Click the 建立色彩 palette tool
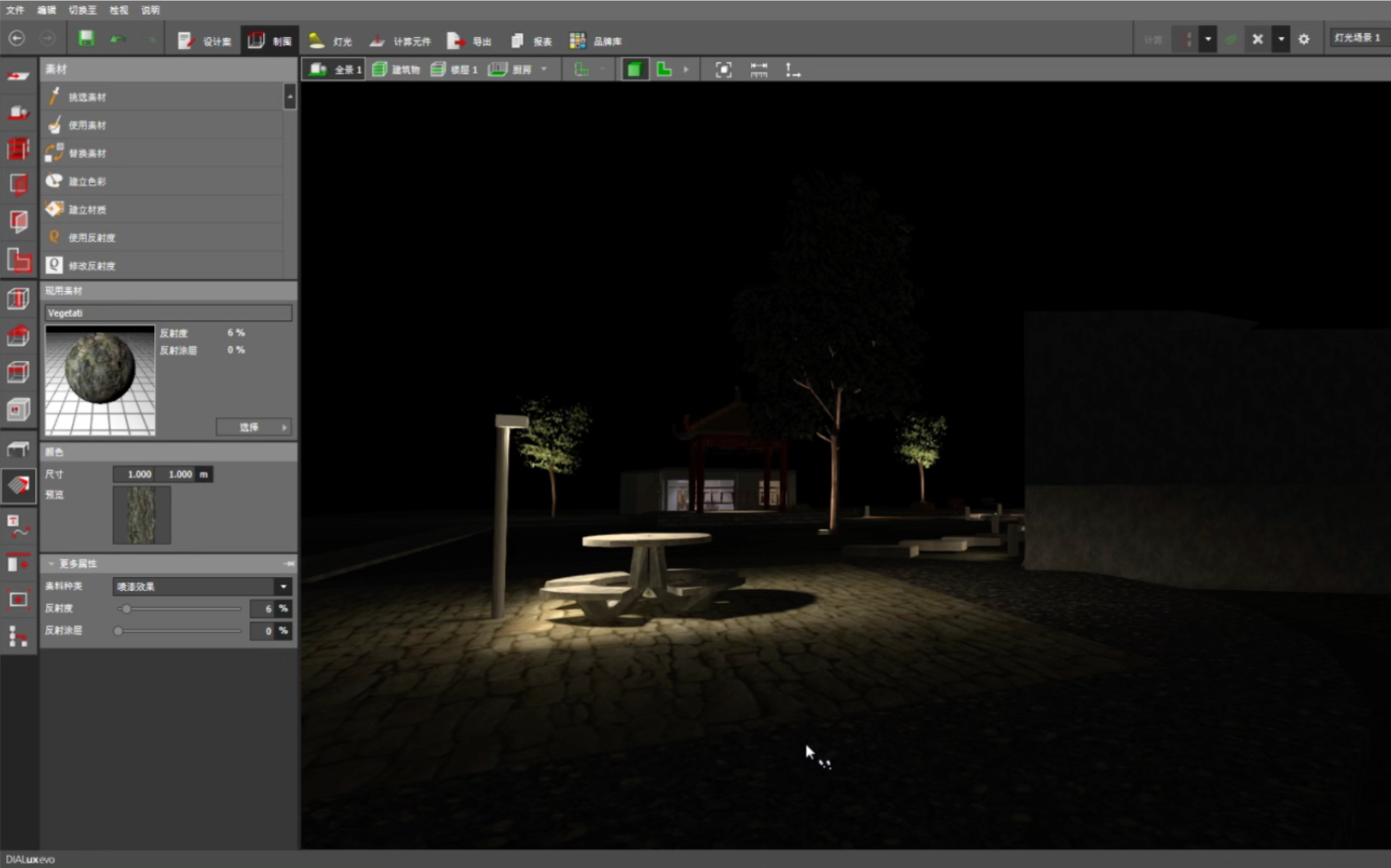 [x=87, y=182]
